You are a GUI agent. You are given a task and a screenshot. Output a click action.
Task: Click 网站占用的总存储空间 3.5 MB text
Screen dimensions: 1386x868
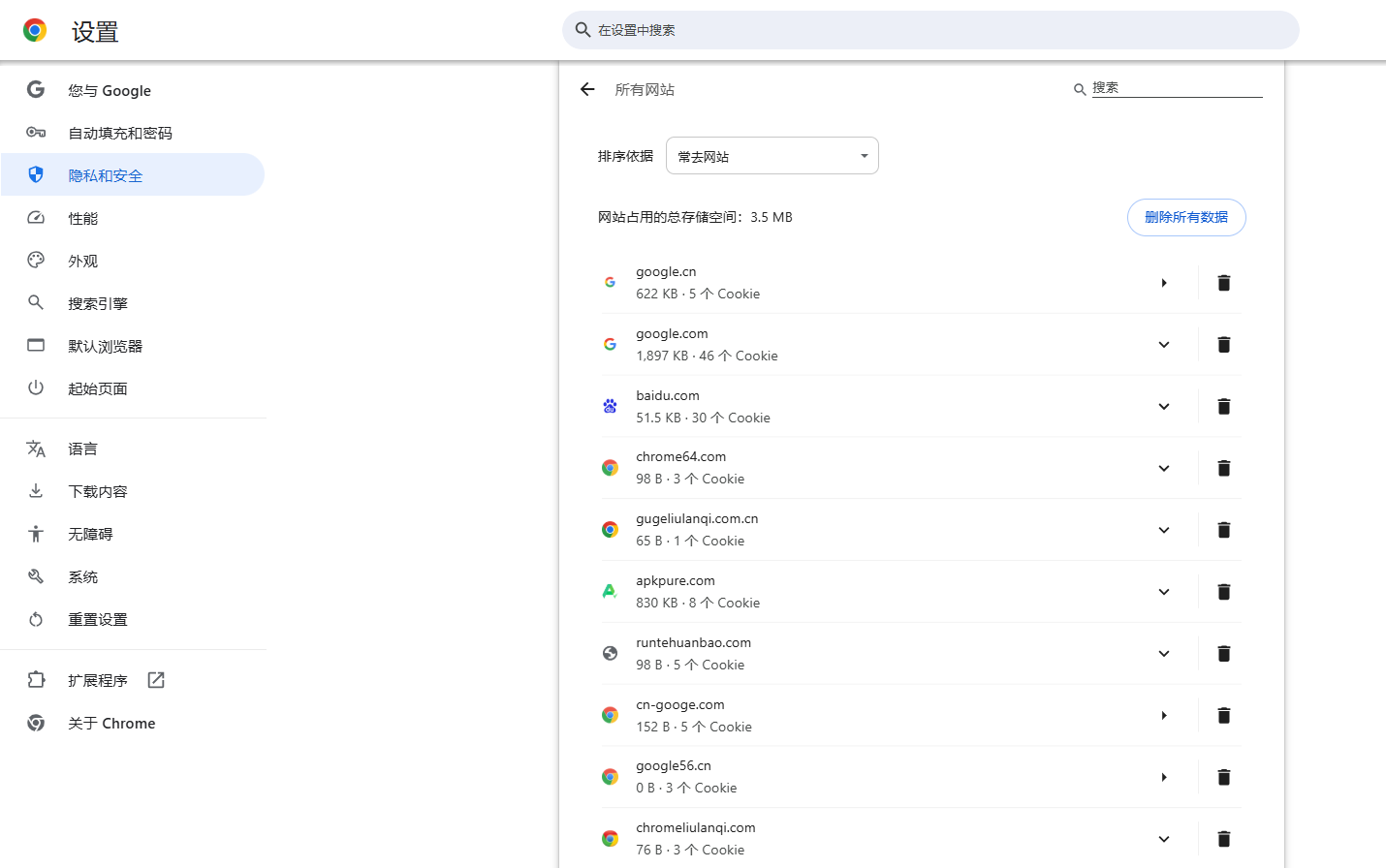coord(695,217)
